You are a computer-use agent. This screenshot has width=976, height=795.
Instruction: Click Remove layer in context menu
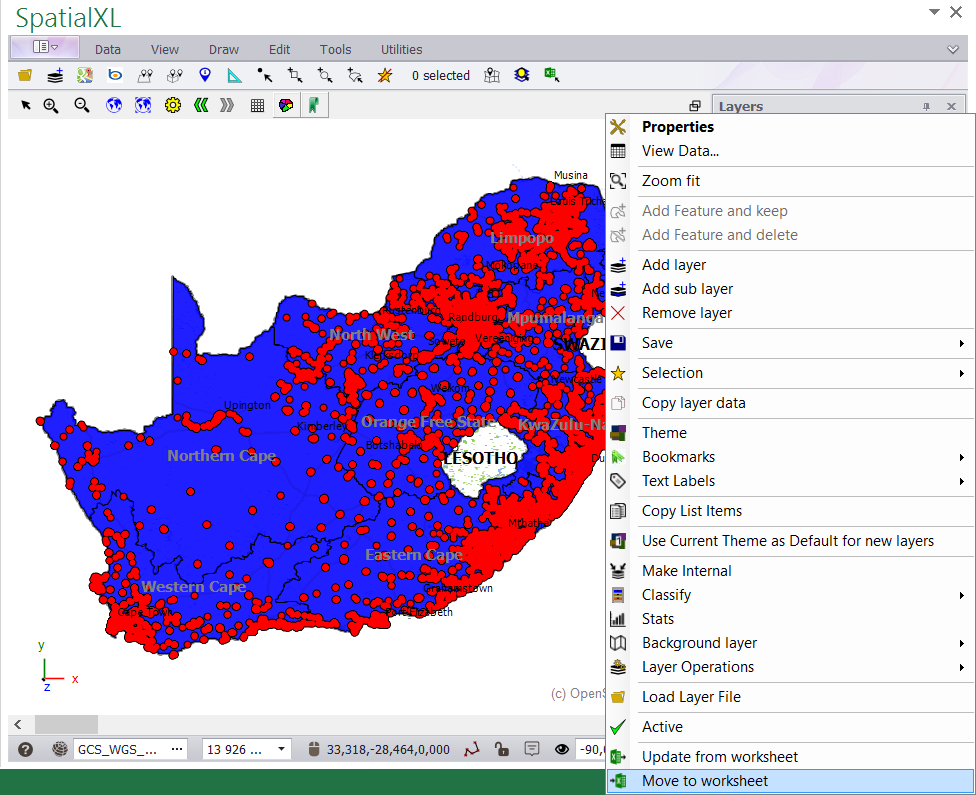coord(687,313)
